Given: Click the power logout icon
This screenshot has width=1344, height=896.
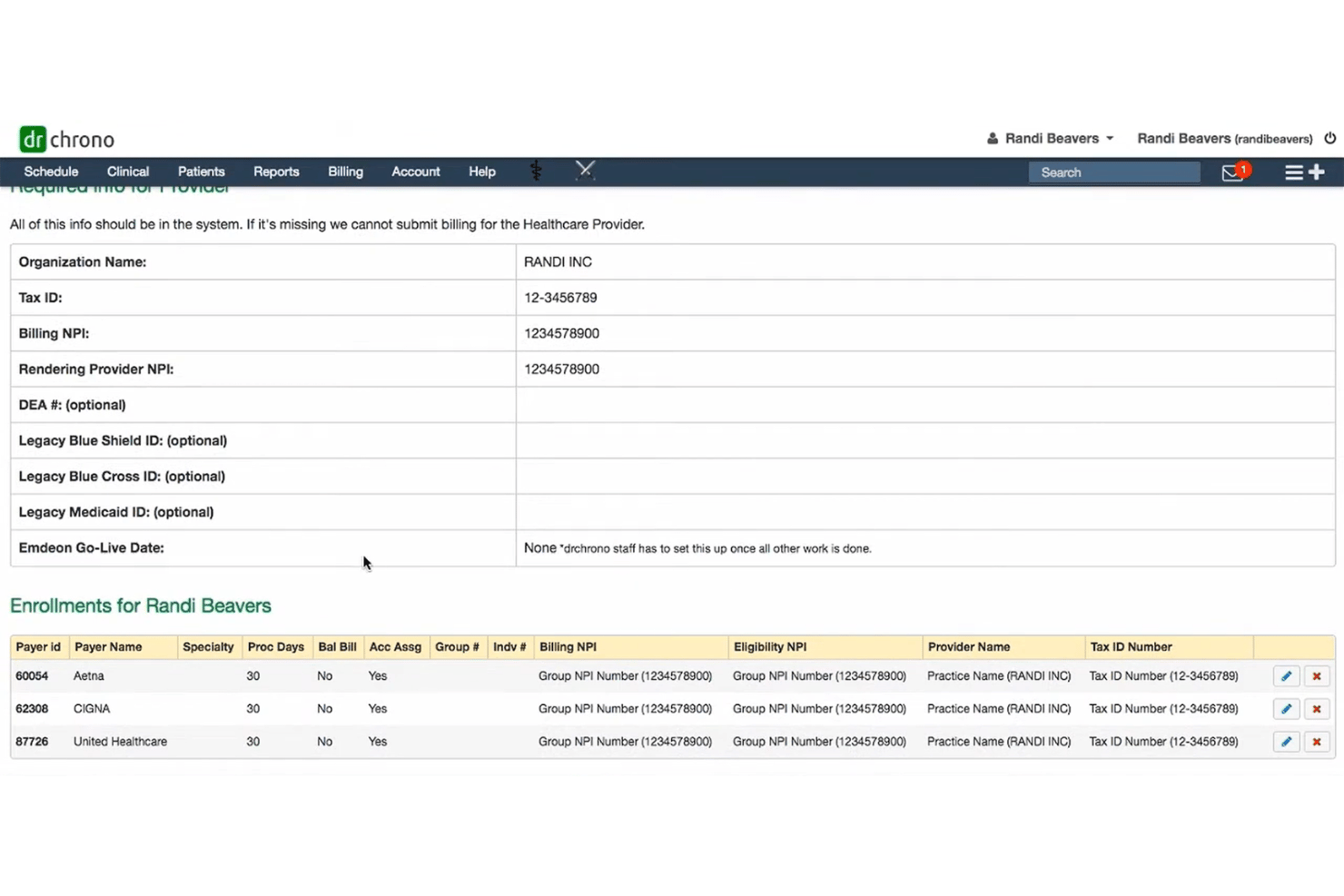Looking at the screenshot, I should coord(1330,138).
